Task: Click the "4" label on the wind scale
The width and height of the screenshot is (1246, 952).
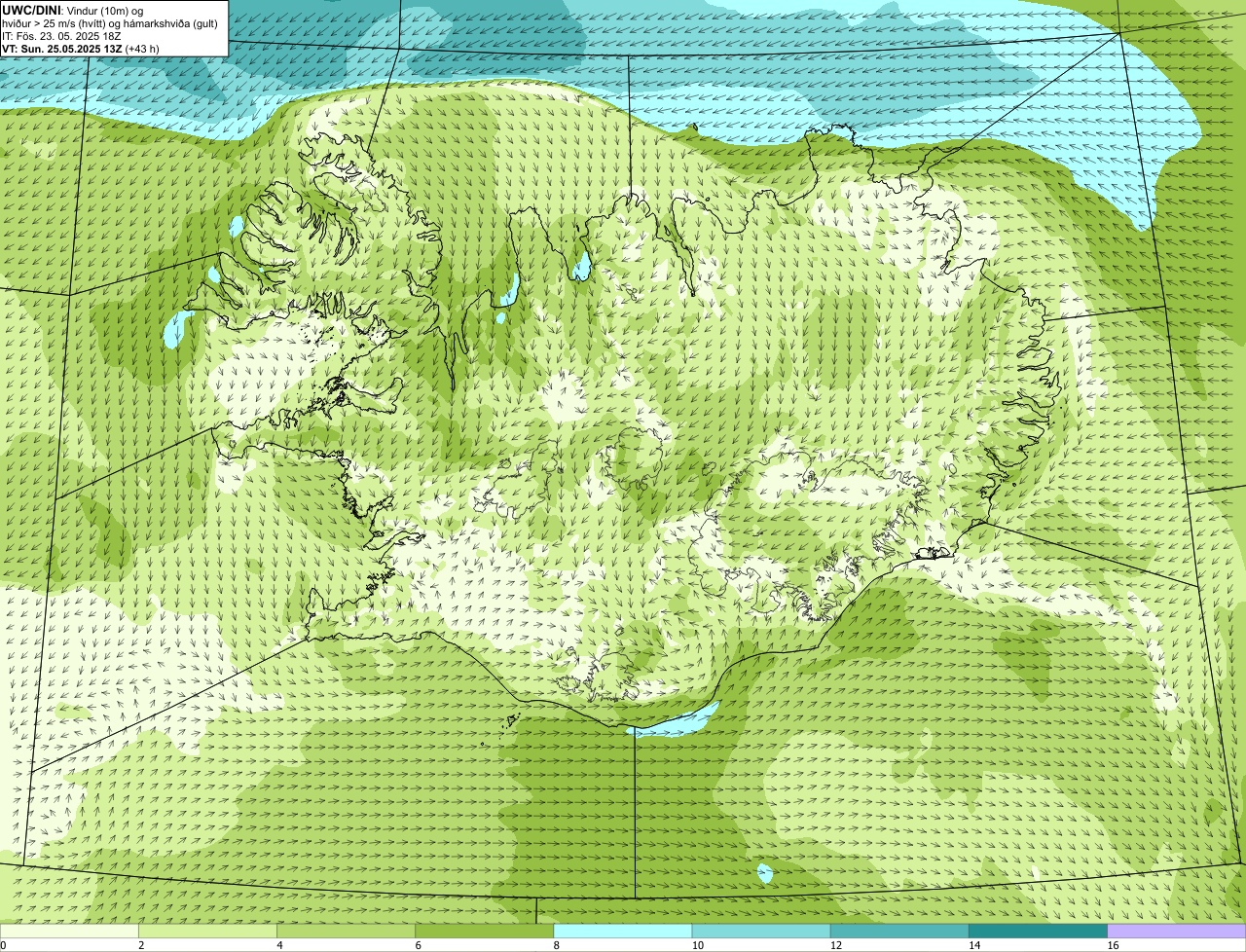Action: (279, 945)
